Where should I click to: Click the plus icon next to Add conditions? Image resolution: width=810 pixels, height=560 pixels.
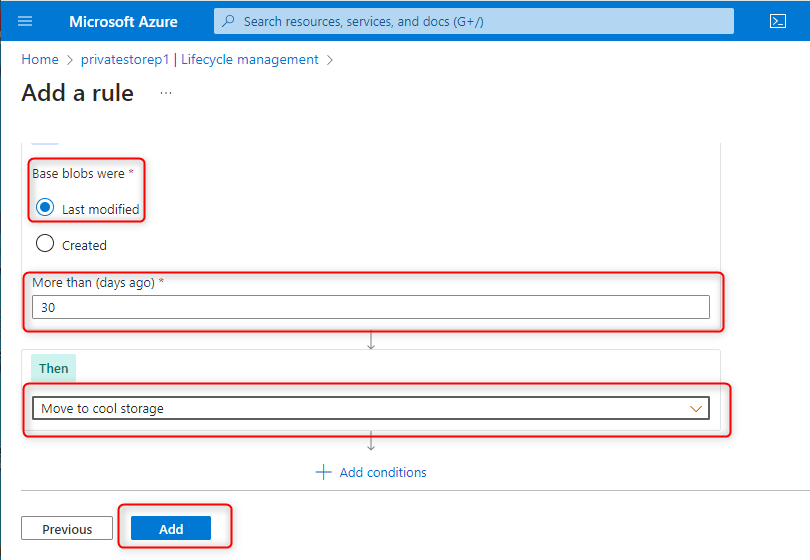323,472
